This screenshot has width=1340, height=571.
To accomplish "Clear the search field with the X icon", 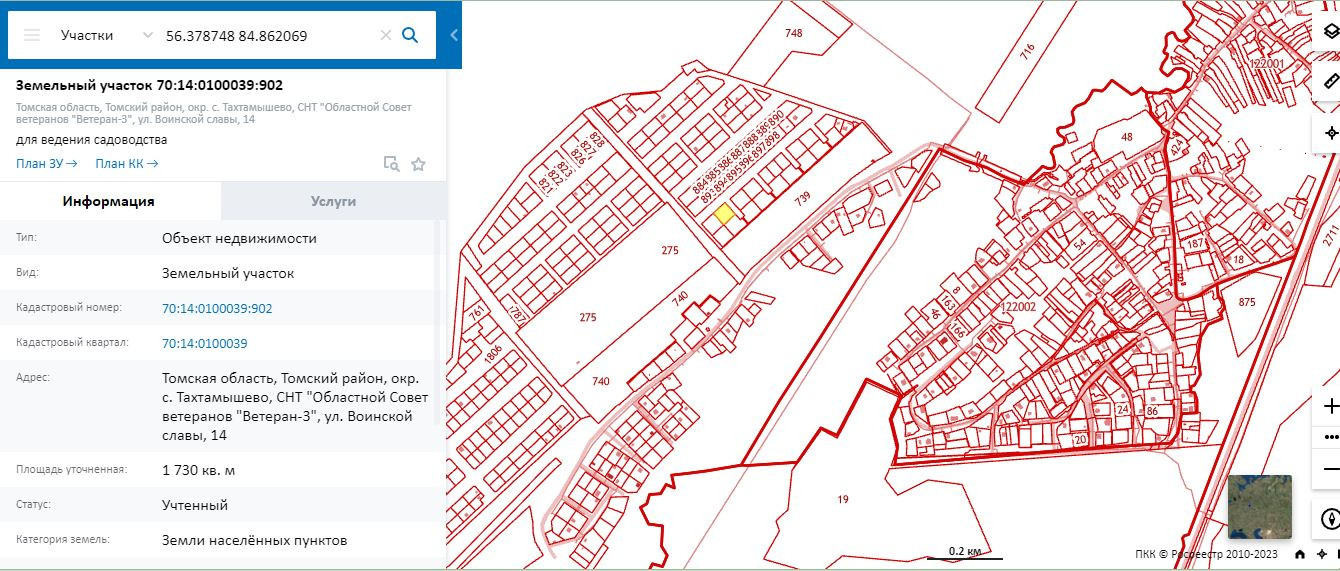I will pos(385,35).
